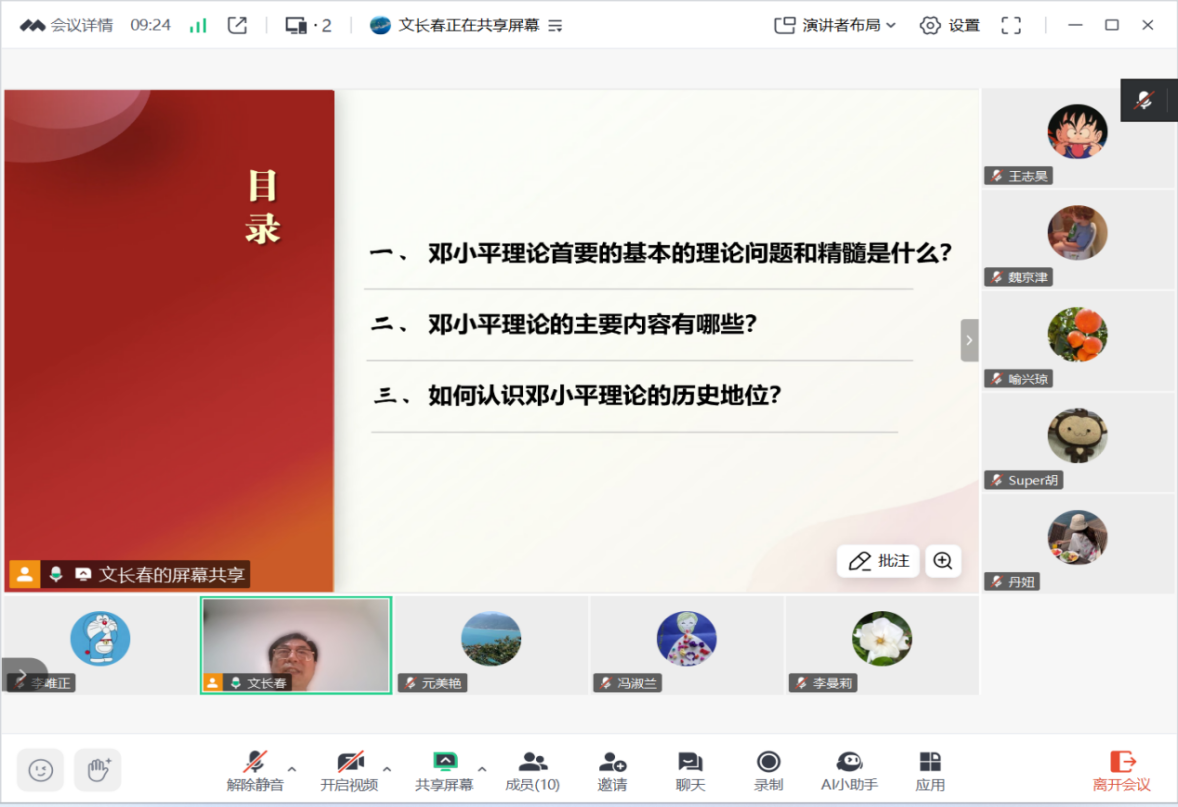Click the 批注 annotate button
The height and width of the screenshot is (807, 1178).
pyautogui.click(x=878, y=561)
